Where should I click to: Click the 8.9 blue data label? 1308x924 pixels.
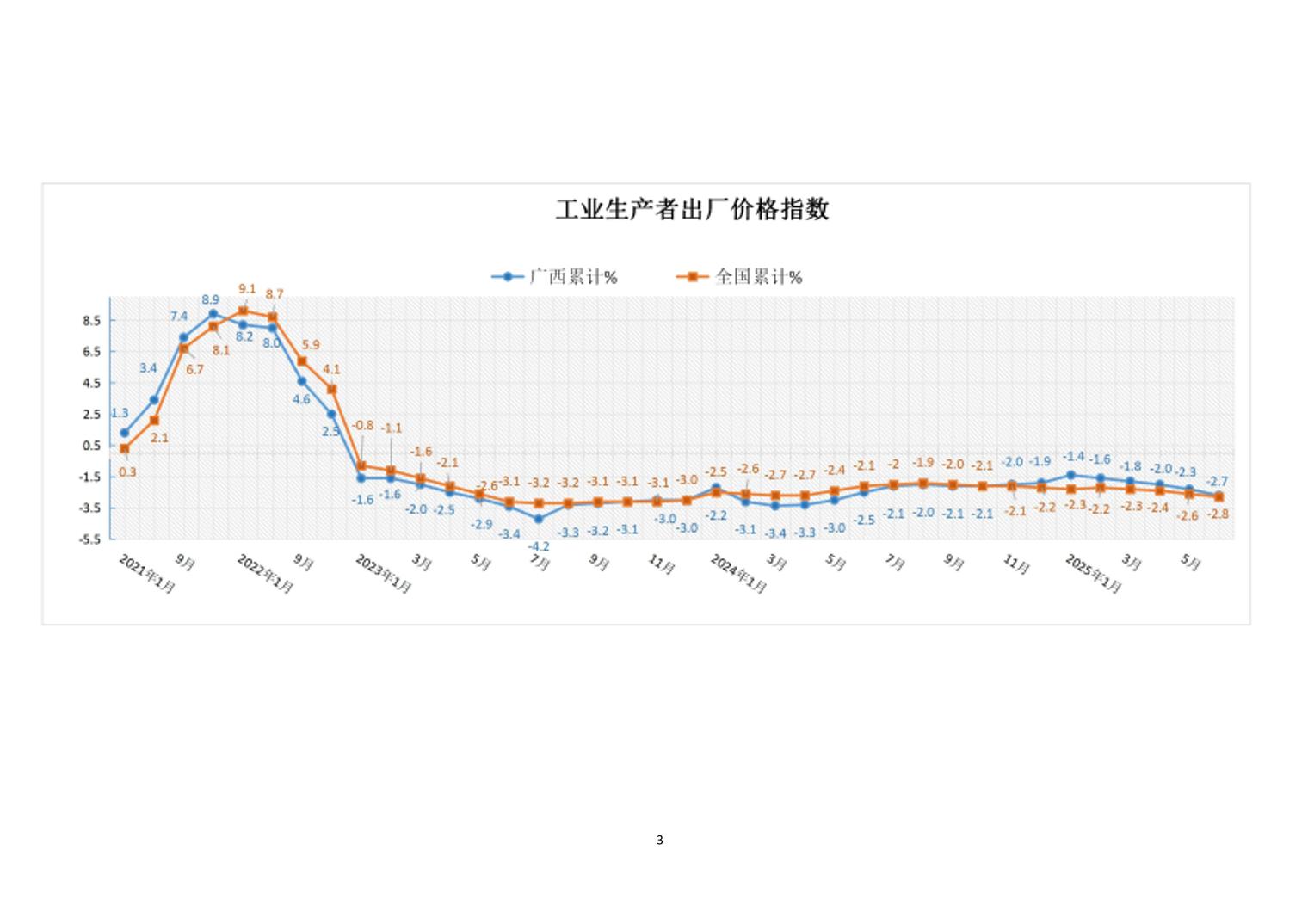211,299
